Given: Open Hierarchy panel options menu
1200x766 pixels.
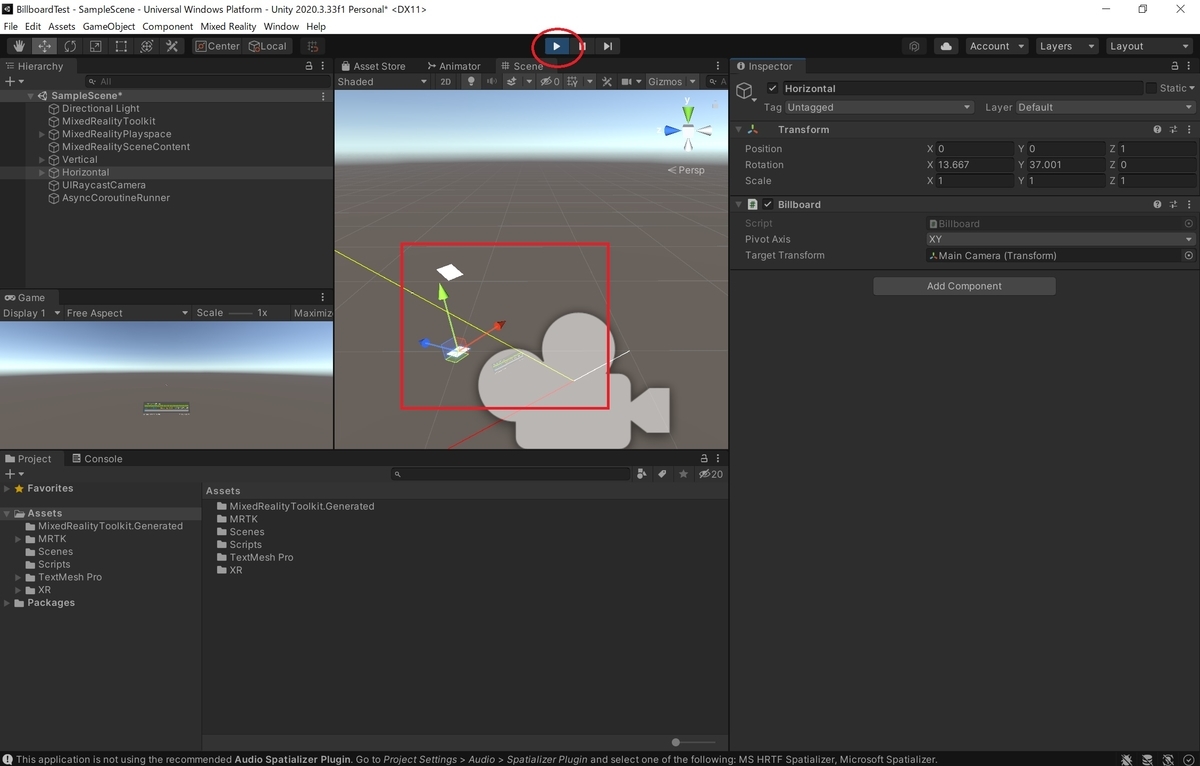Looking at the screenshot, I should point(323,66).
